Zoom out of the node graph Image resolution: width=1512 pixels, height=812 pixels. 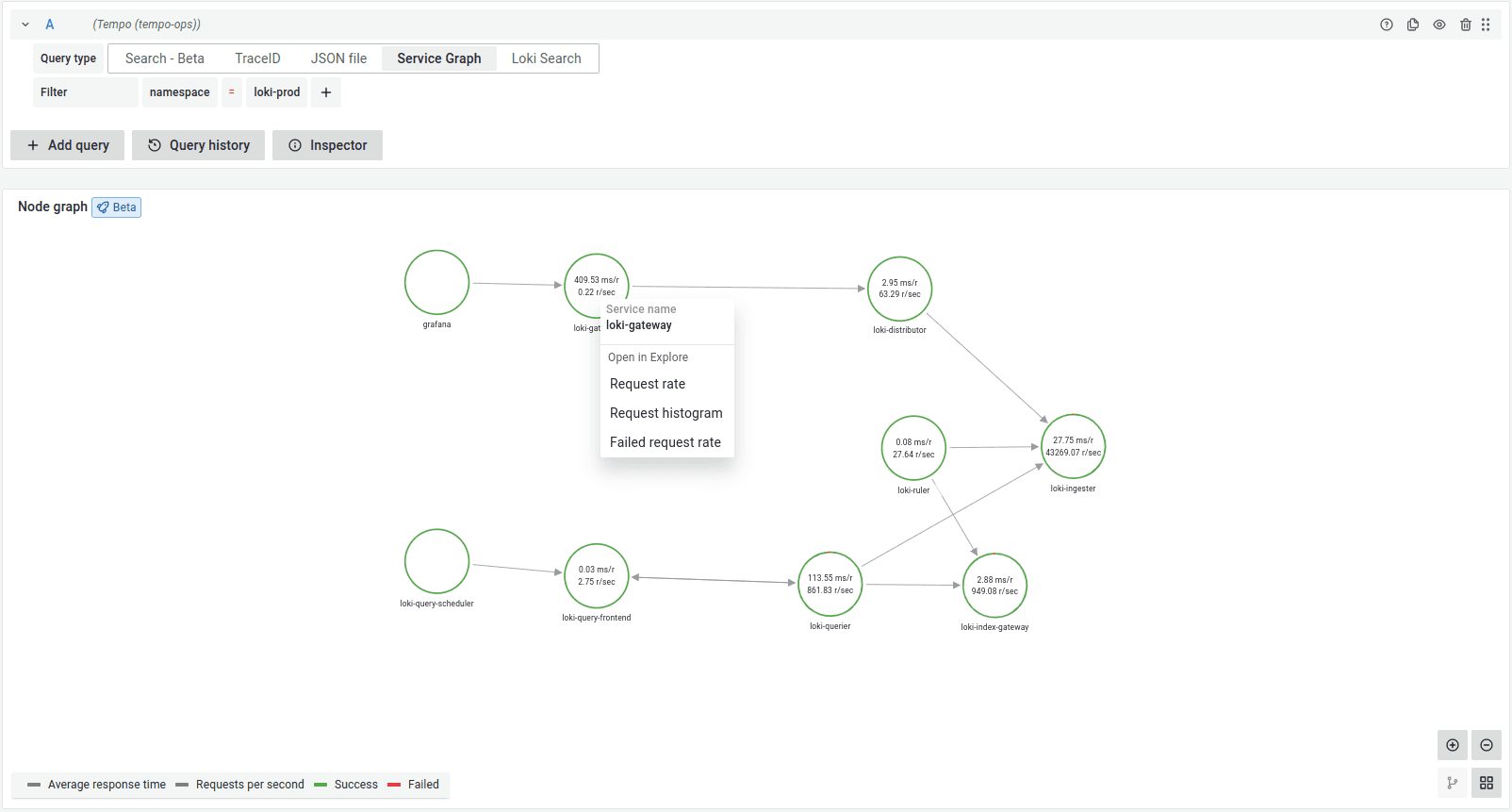coord(1486,745)
